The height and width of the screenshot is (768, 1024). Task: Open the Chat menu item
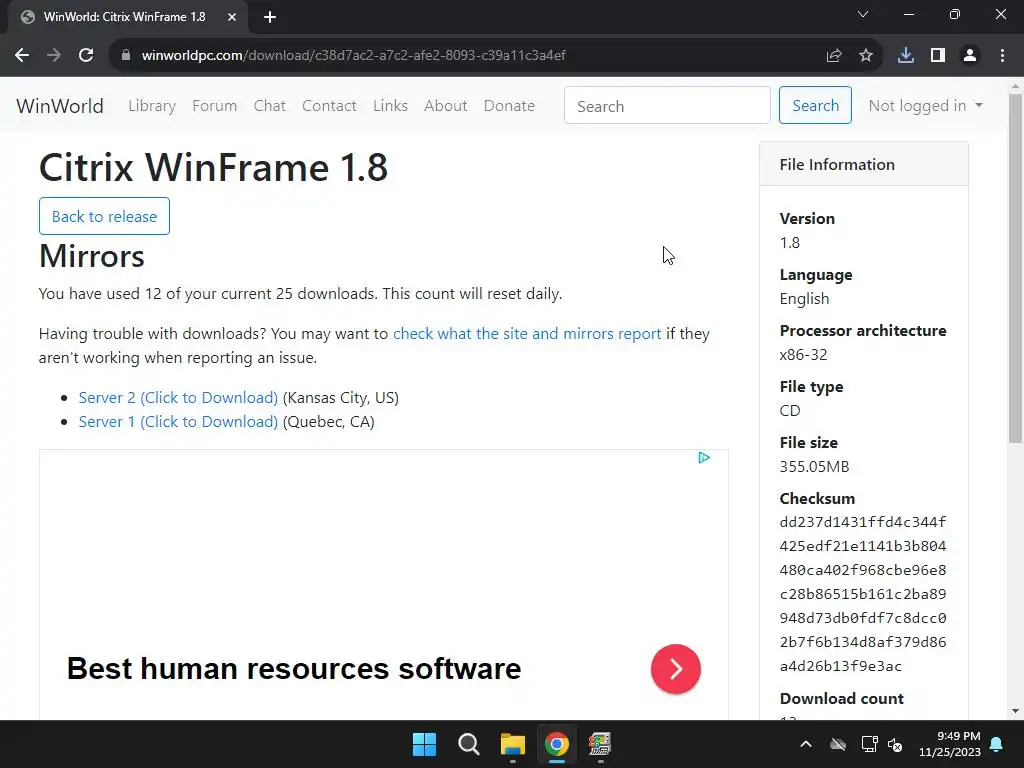click(270, 106)
